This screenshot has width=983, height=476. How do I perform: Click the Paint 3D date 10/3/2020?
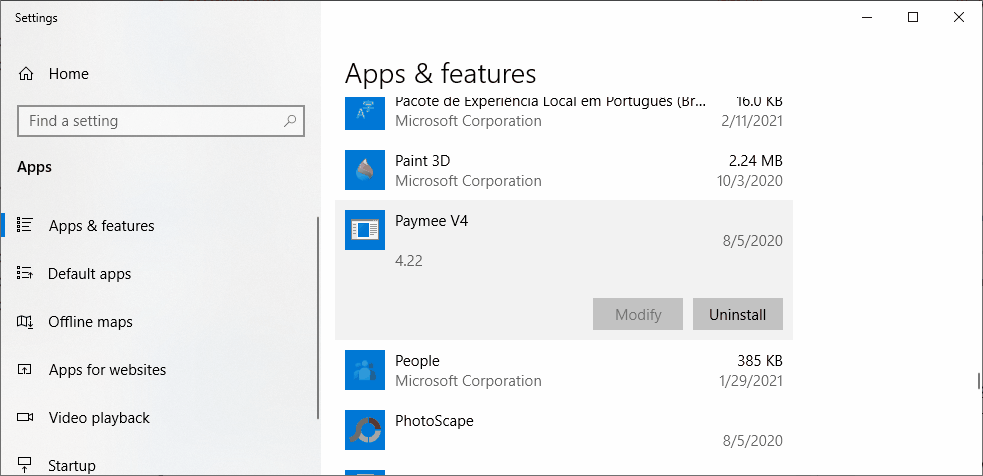[x=750, y=181]
